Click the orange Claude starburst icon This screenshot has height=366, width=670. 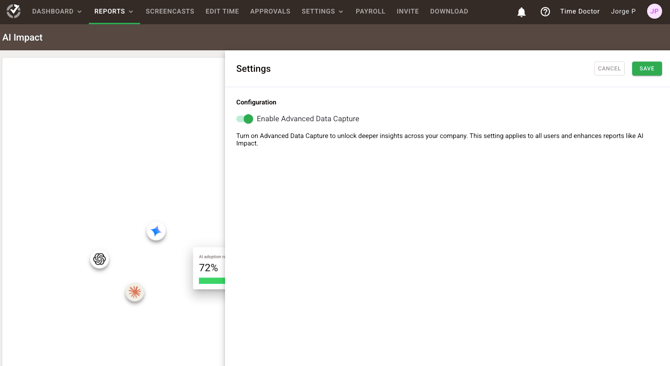coord(135,292)
